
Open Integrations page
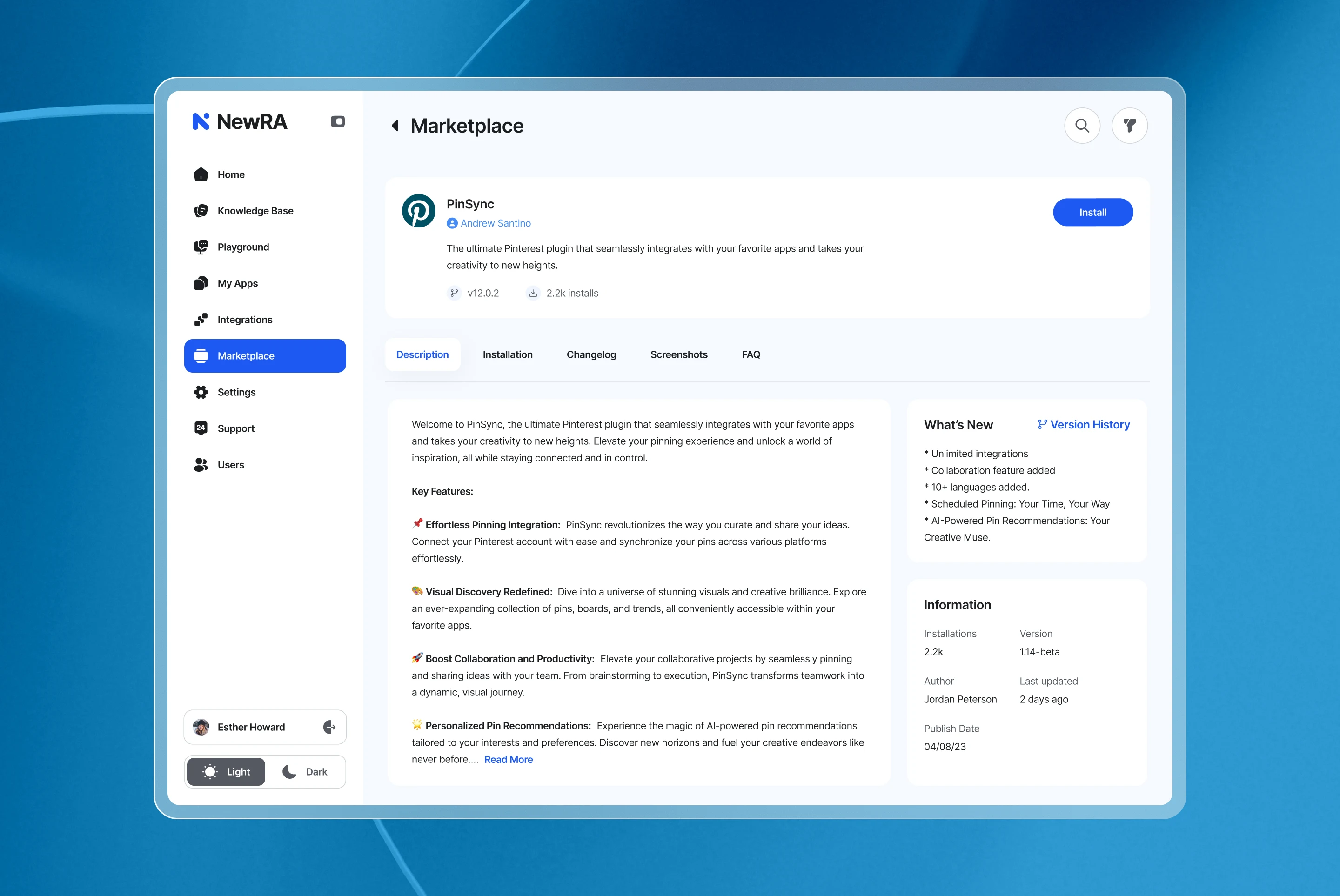(x=265, y=320)
